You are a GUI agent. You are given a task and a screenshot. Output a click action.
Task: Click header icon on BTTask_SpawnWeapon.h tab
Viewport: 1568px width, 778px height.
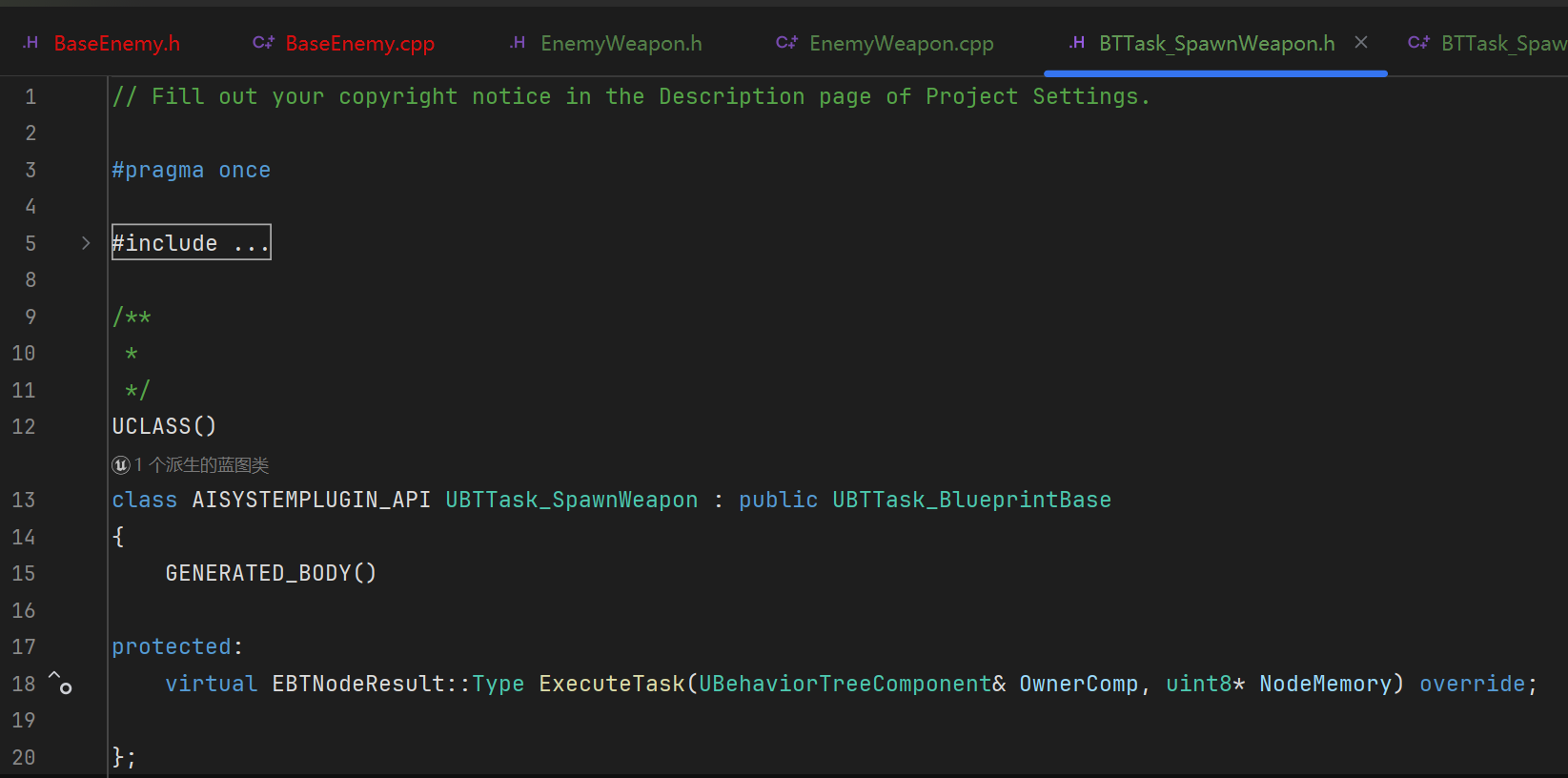click(x=1077, y=43)
